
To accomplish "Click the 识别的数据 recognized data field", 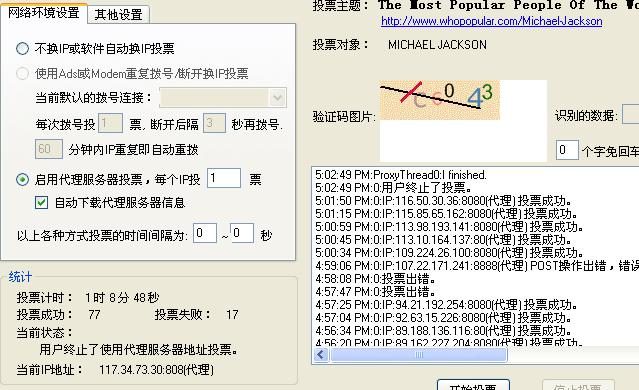I will coord(631,115).
